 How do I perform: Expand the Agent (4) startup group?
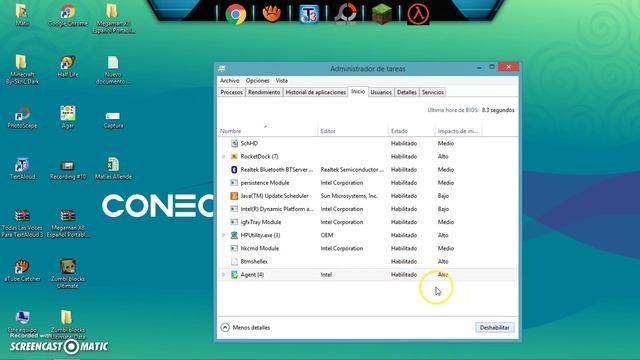click(x=223, y=274)
